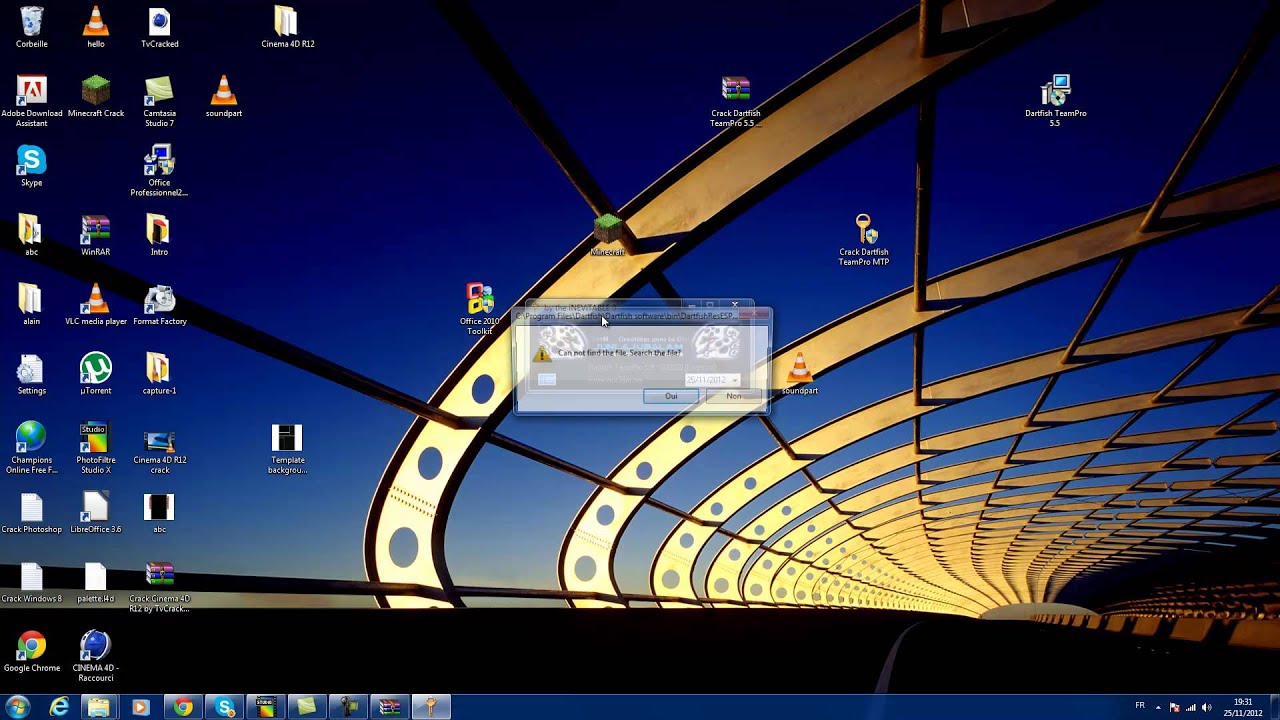Select the Skype desktop icon
The image size is (1280, 720).
coord(32,166)
